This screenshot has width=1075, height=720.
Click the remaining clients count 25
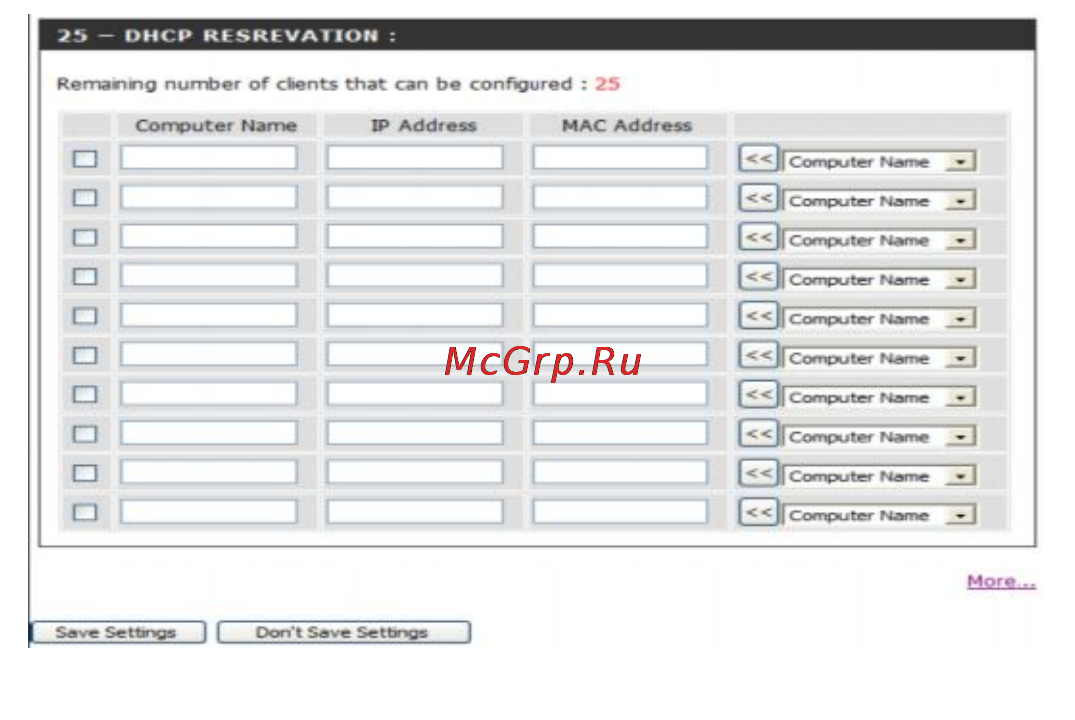coord(607,84)
